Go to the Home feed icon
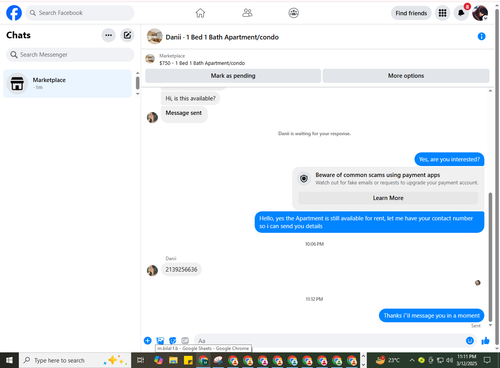The height and width of the screenshot is (368, 500). 200,13
